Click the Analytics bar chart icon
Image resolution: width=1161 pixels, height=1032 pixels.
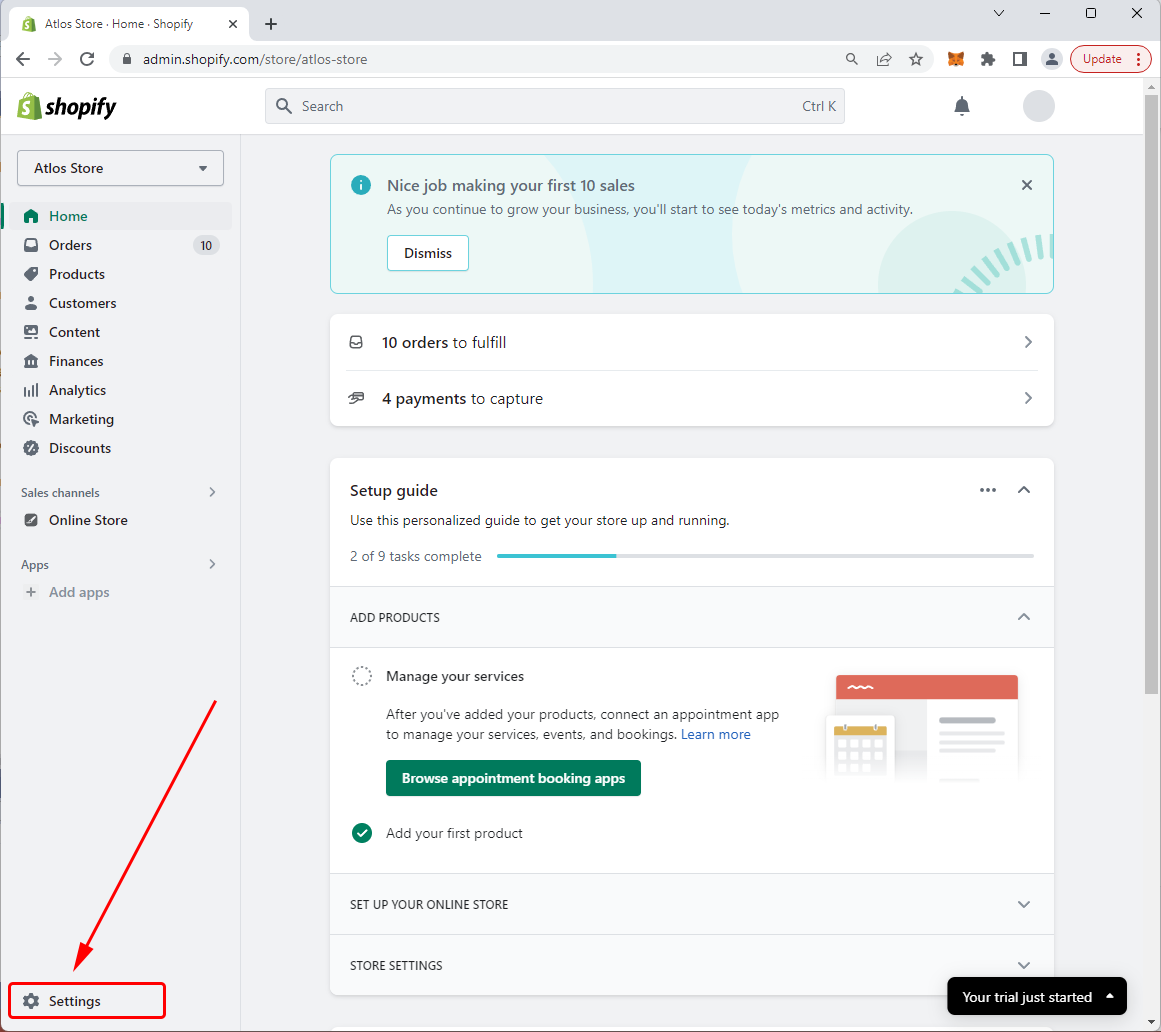tap(30, 390)
